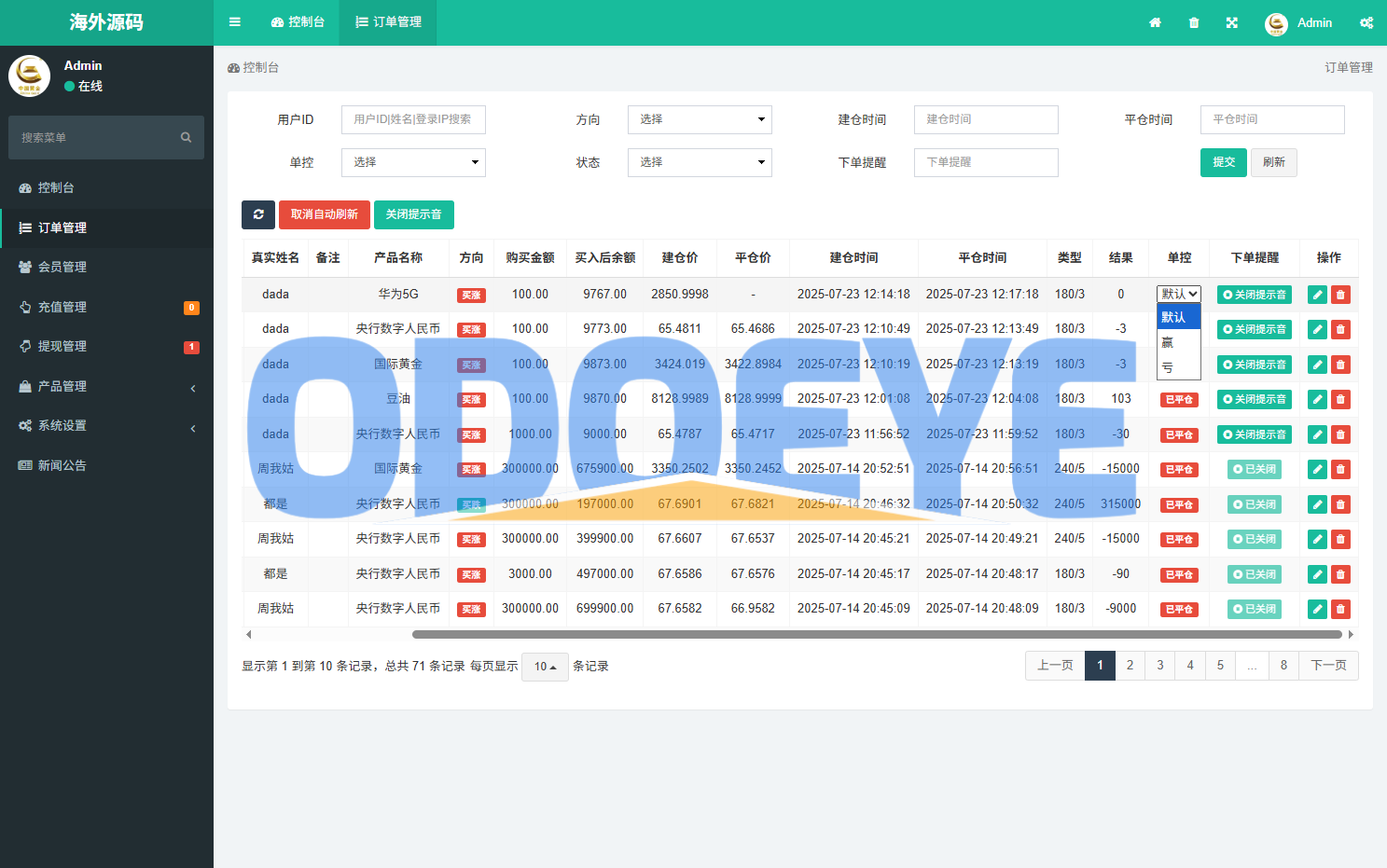Toggle 取消自动刷新 auto-refresh button
The width and height of the screenshot is (1387, 868).
click(x=325, y=214)
